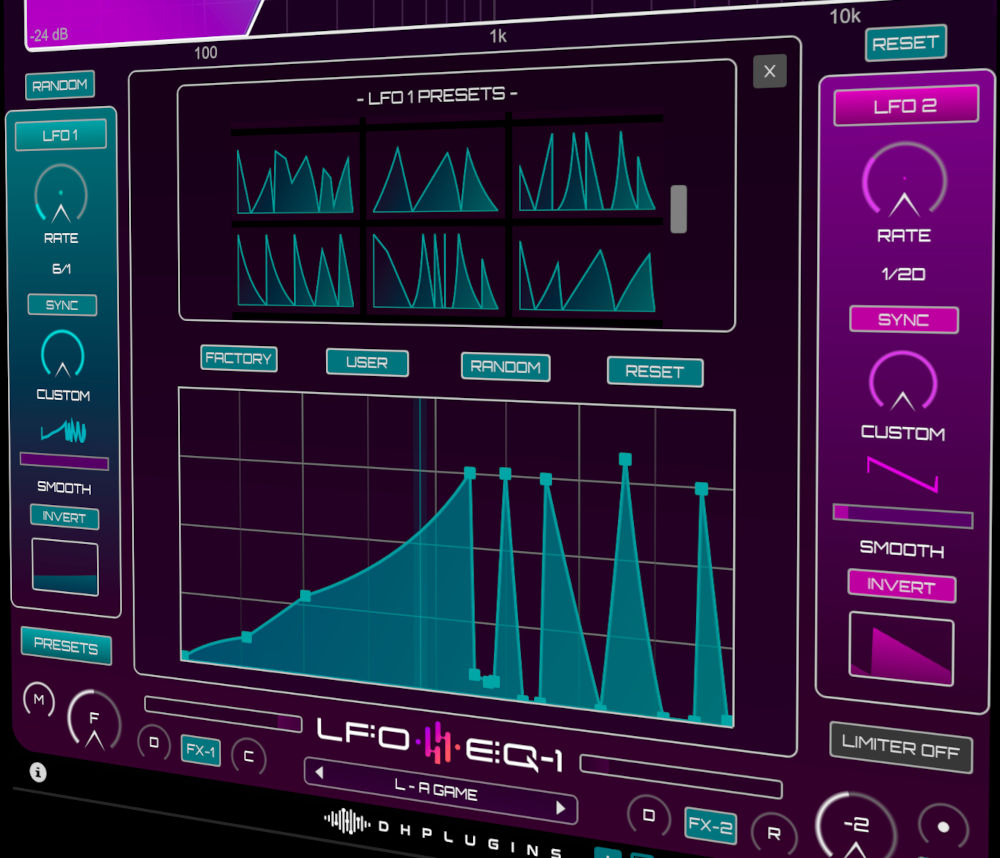This screenshot has height=858, width=1000.
Task: Click the LFO 1 RATE knob
Action: coord(61,193)
